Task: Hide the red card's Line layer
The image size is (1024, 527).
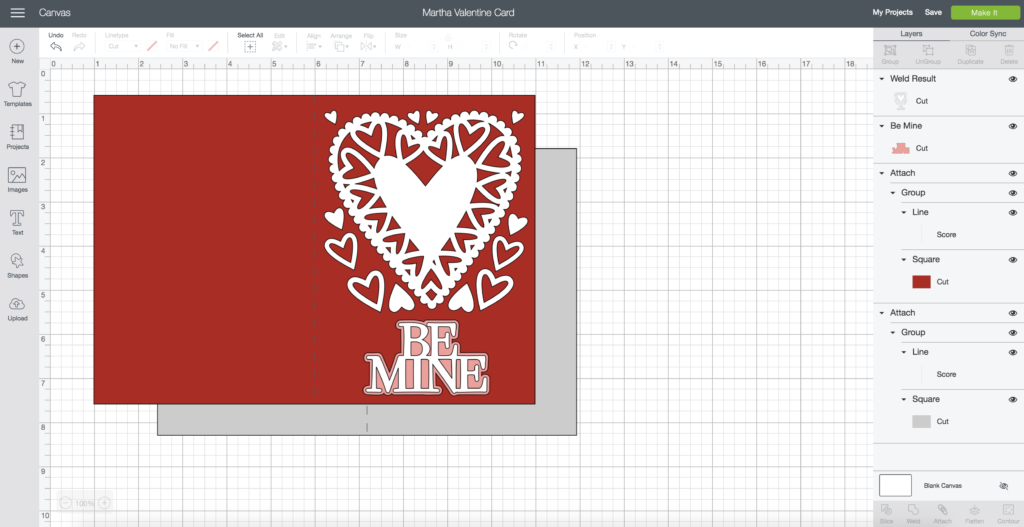Action: pos(1013,212)
